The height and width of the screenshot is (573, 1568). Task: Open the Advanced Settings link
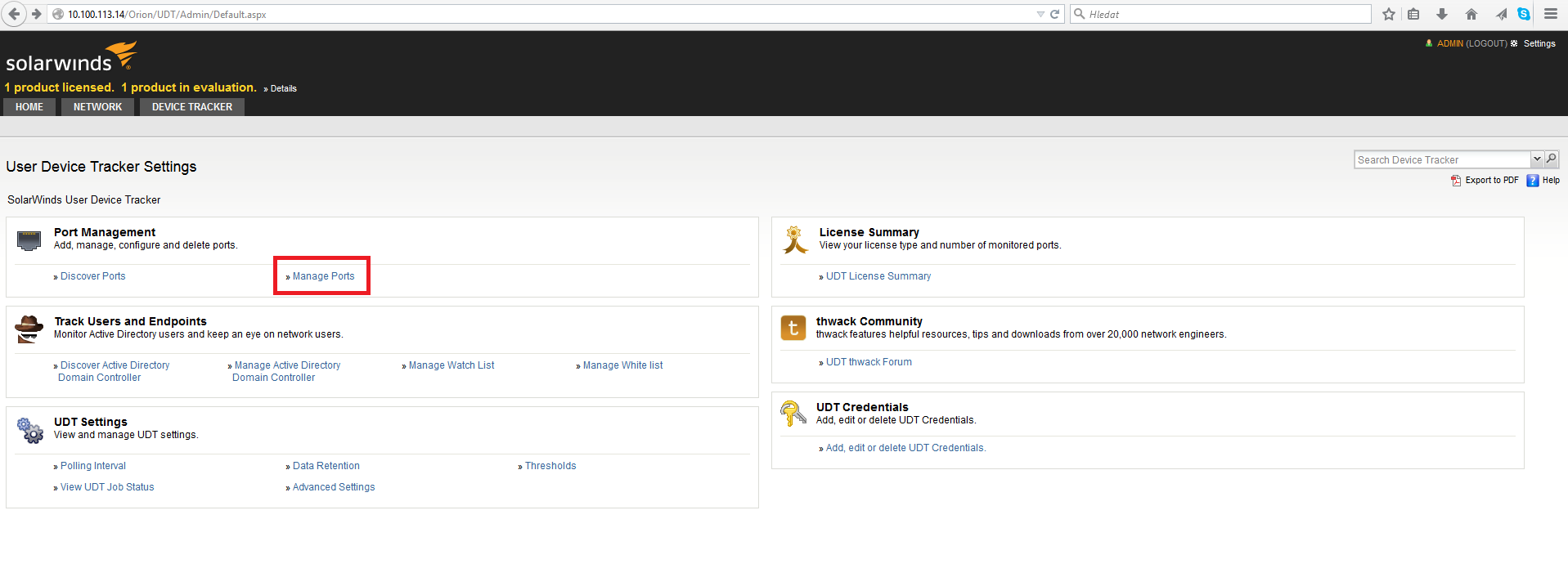pos(334,487)
